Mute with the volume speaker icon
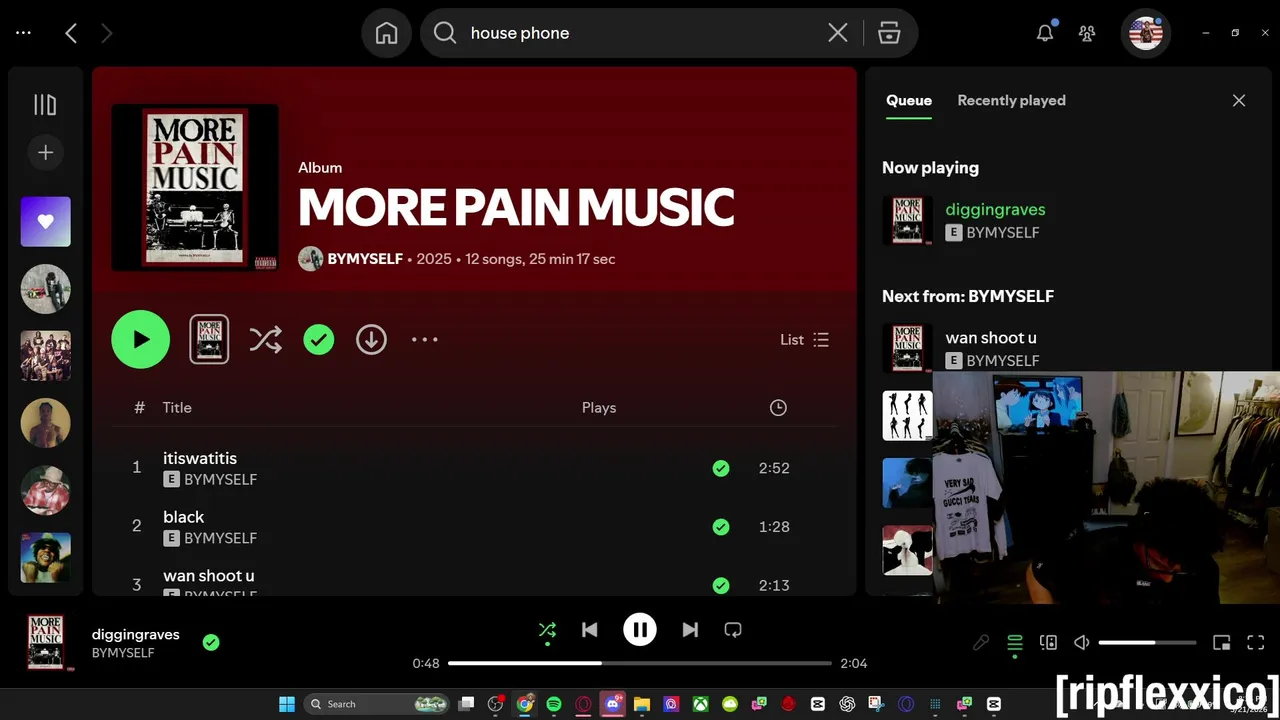 tap(1081, 643)
